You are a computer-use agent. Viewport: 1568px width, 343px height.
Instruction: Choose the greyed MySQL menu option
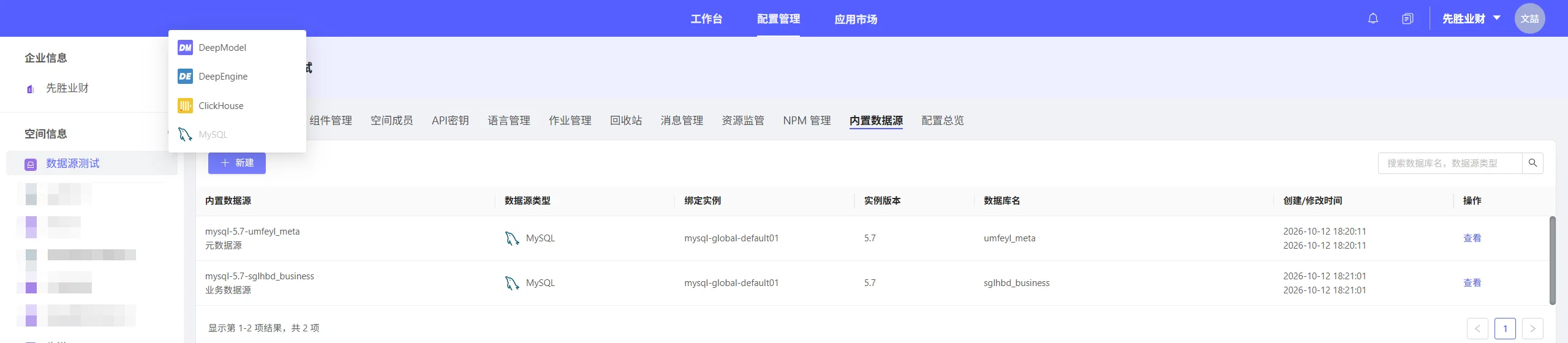pos(237,135)
